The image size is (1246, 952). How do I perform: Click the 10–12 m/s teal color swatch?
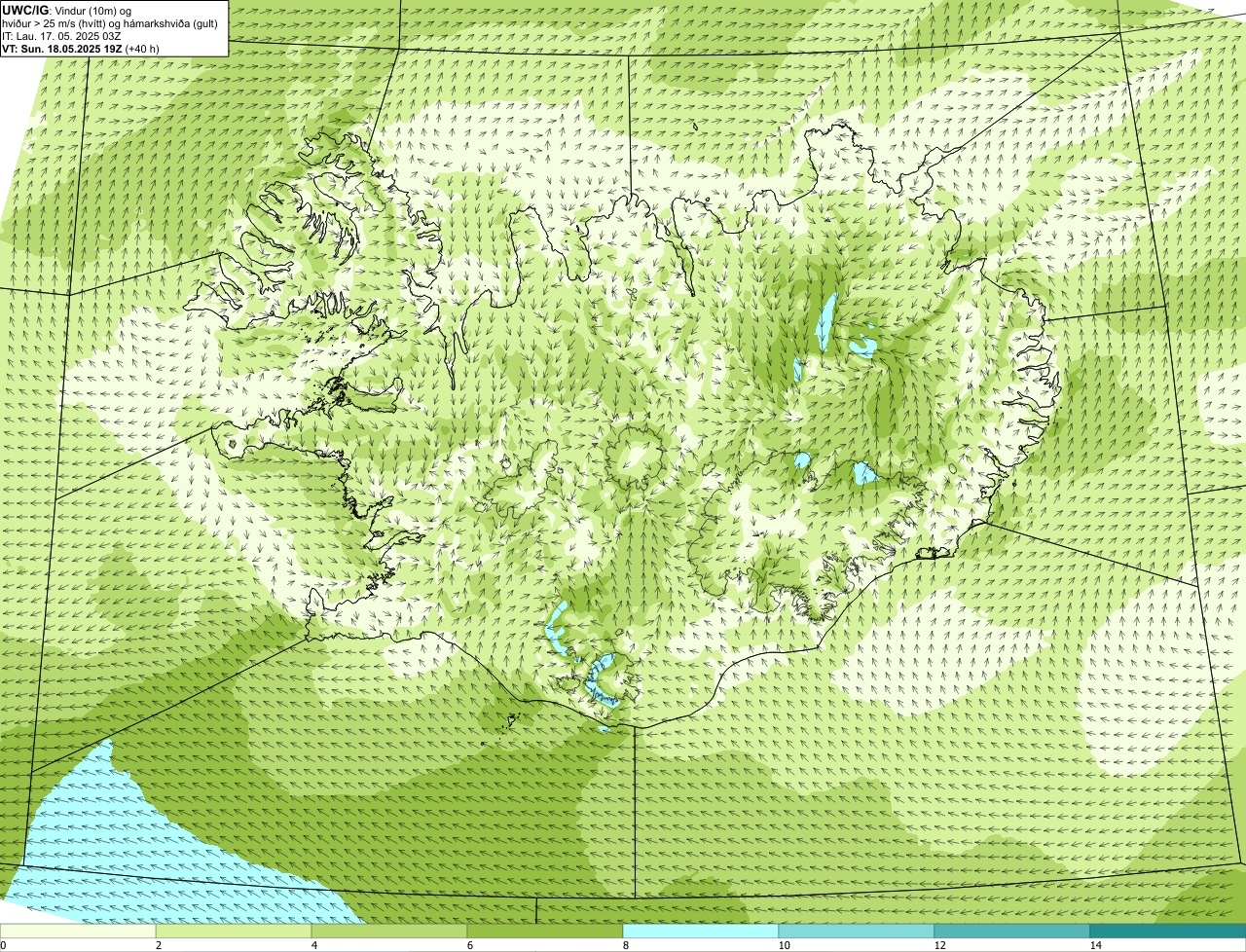point(857,931)
